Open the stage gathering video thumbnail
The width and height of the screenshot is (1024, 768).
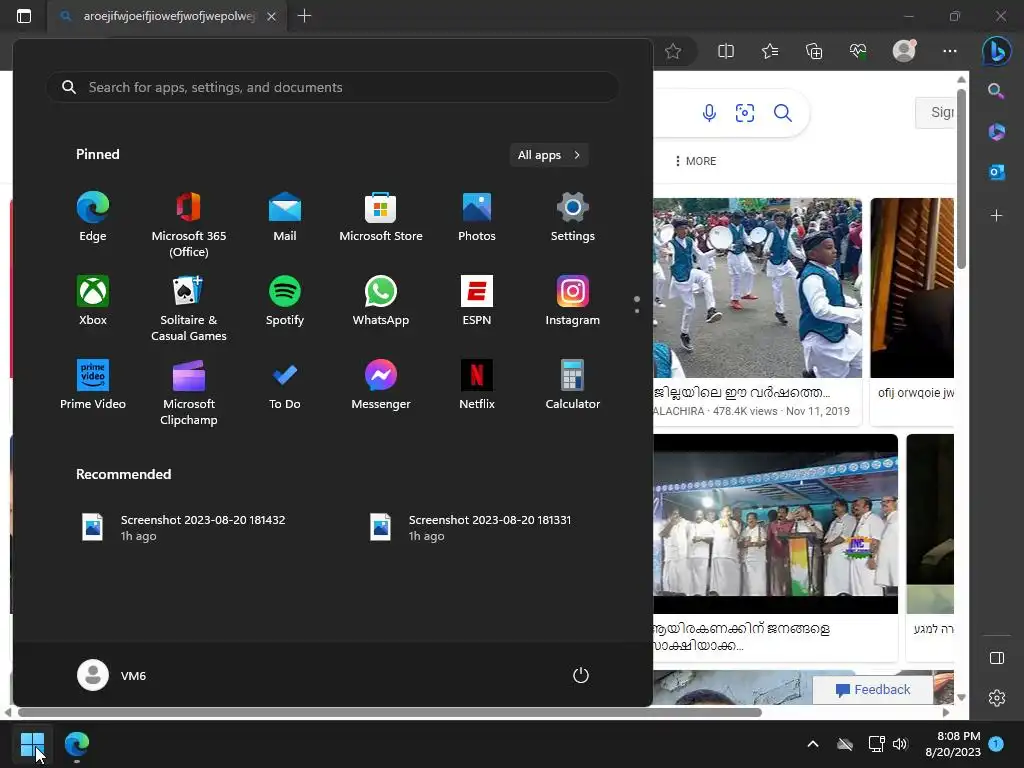[776, 524]
